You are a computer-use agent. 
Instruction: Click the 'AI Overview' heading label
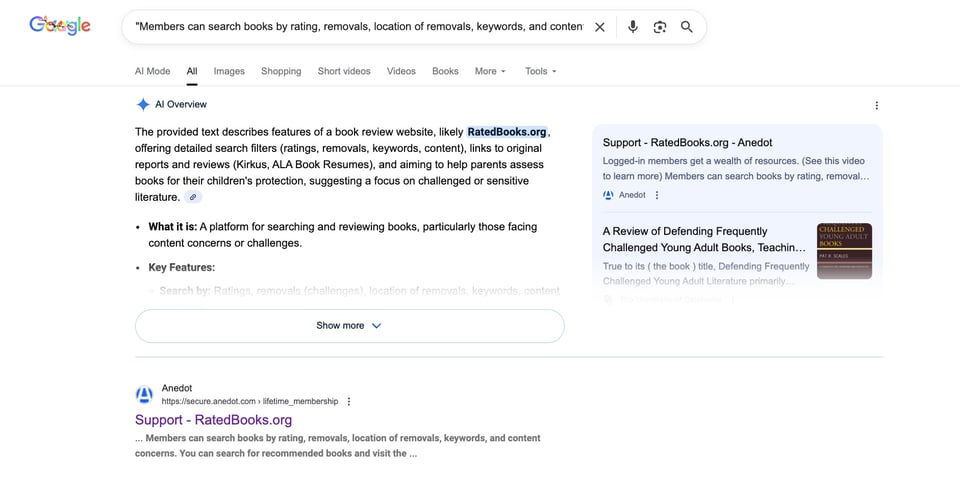point(181,105)
